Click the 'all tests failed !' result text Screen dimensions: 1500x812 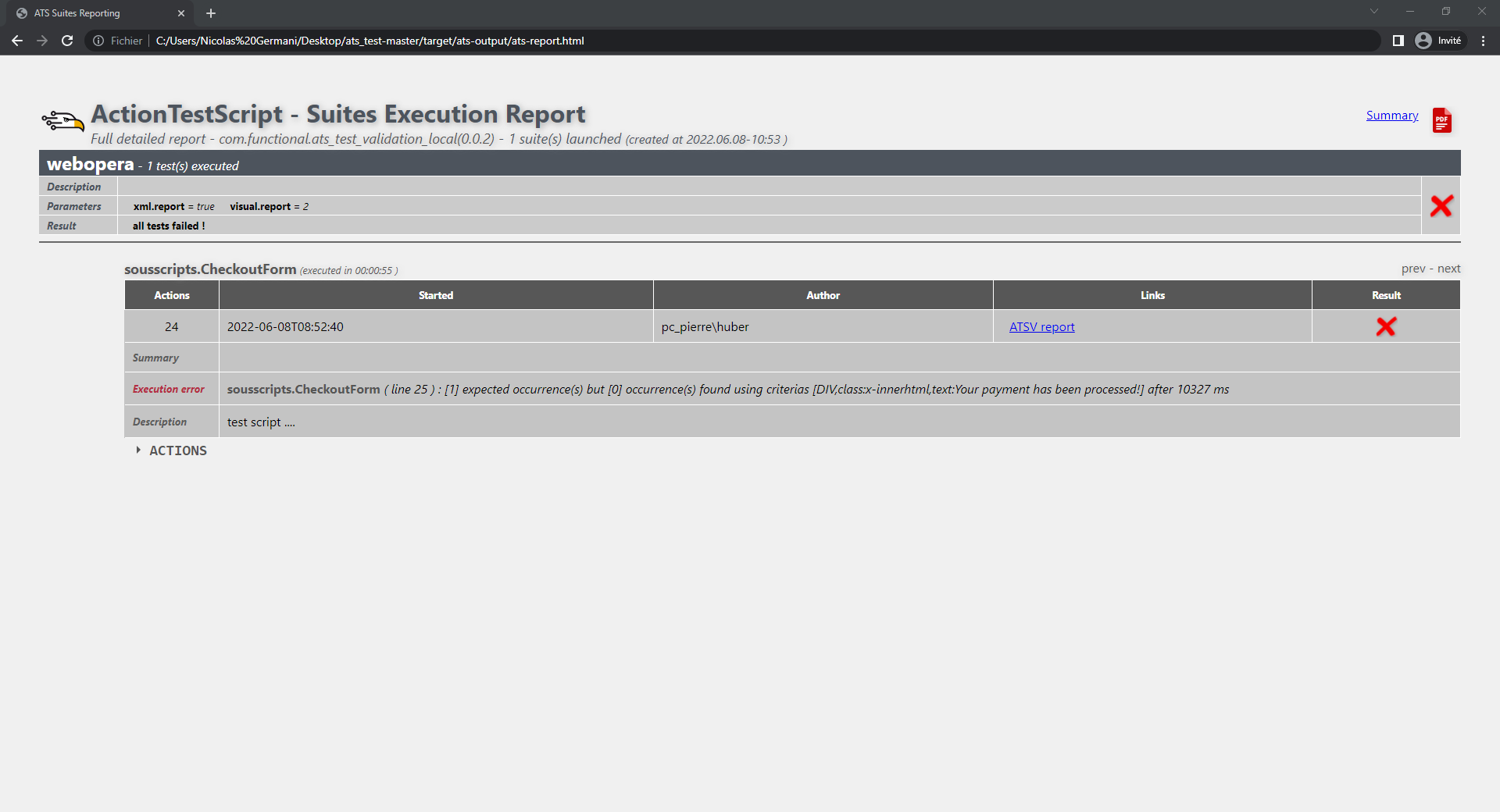(169, 226)
